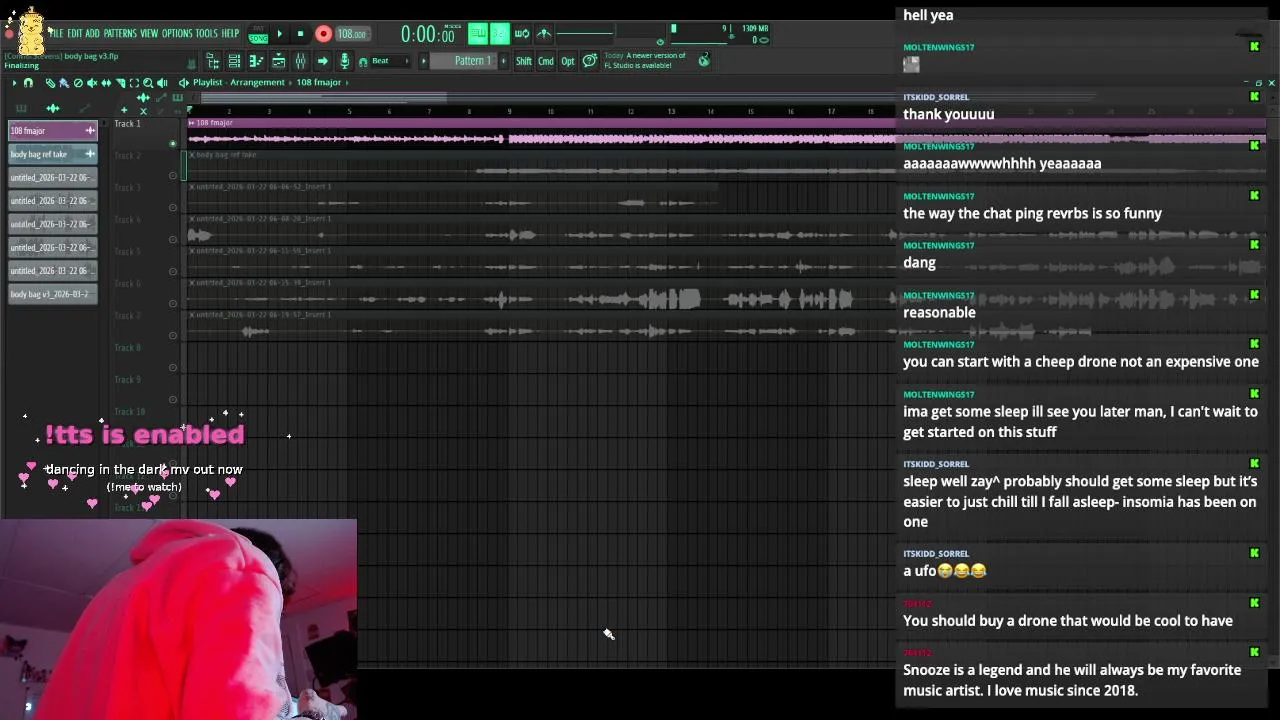Select the Slice tool in playlist

[x=120, y=83]
